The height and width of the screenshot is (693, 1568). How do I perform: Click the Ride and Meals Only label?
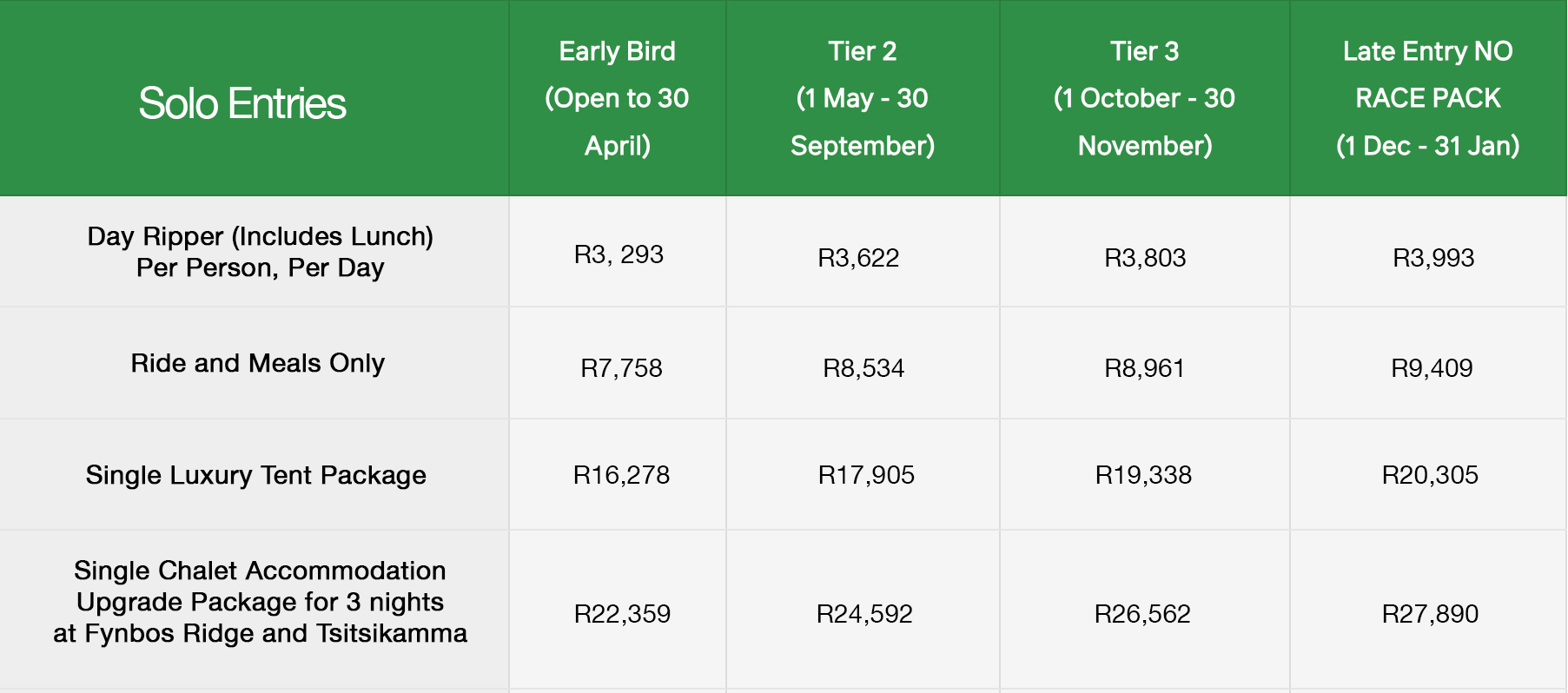258,363
